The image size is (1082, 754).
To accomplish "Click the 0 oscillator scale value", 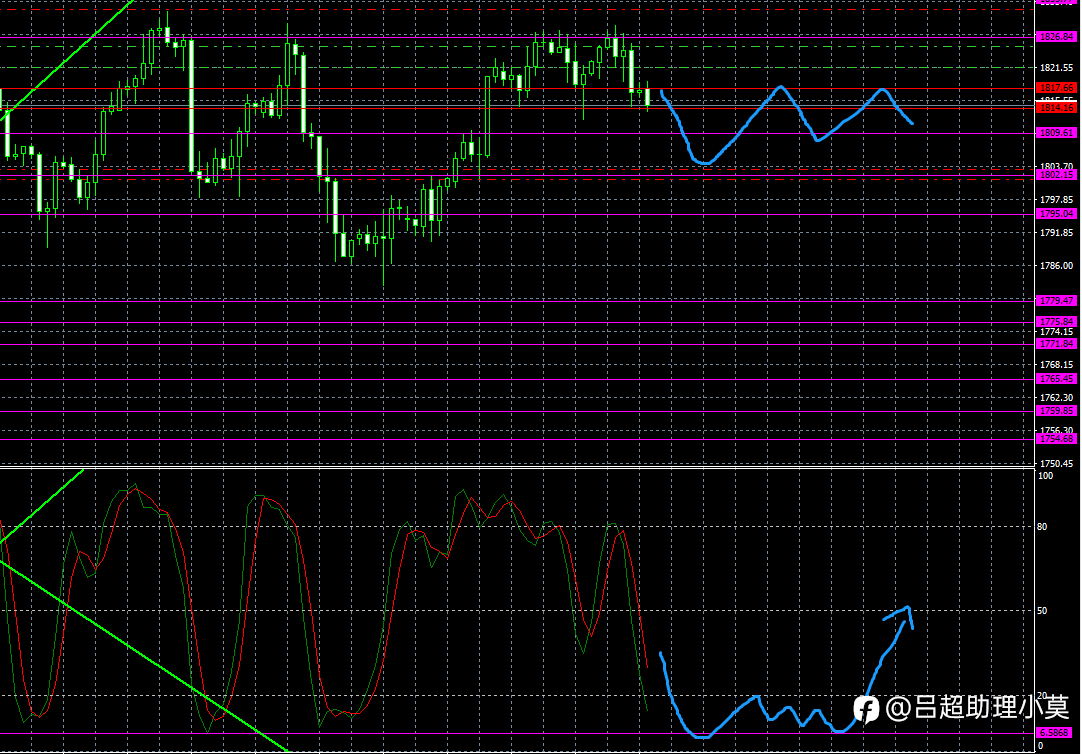I will pyautogui.click(x=1041, y=746).
